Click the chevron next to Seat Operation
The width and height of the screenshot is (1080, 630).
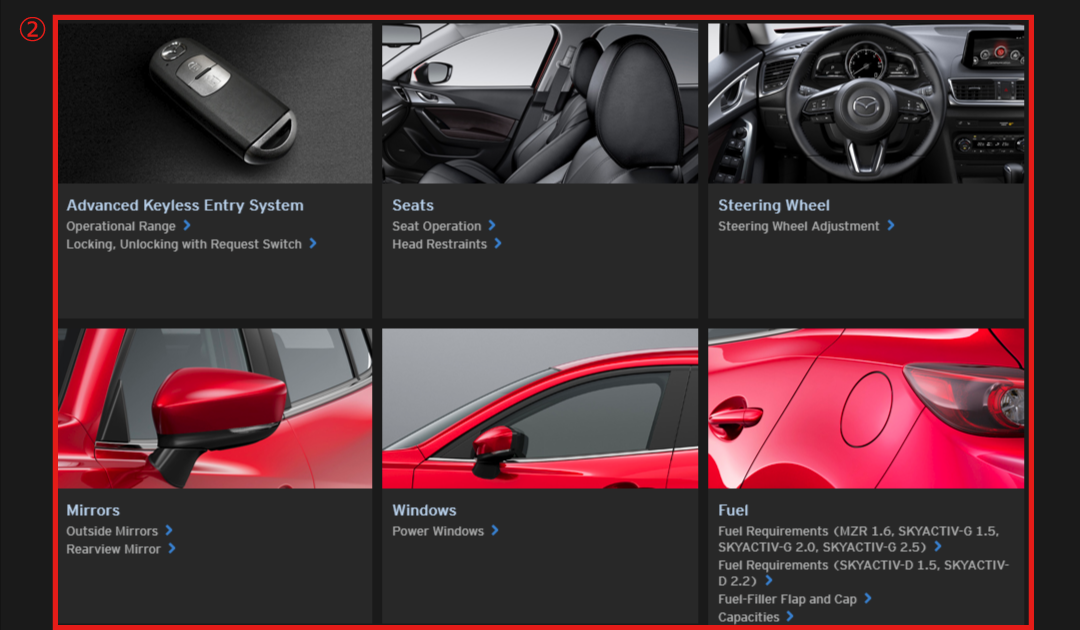[492, 226]
